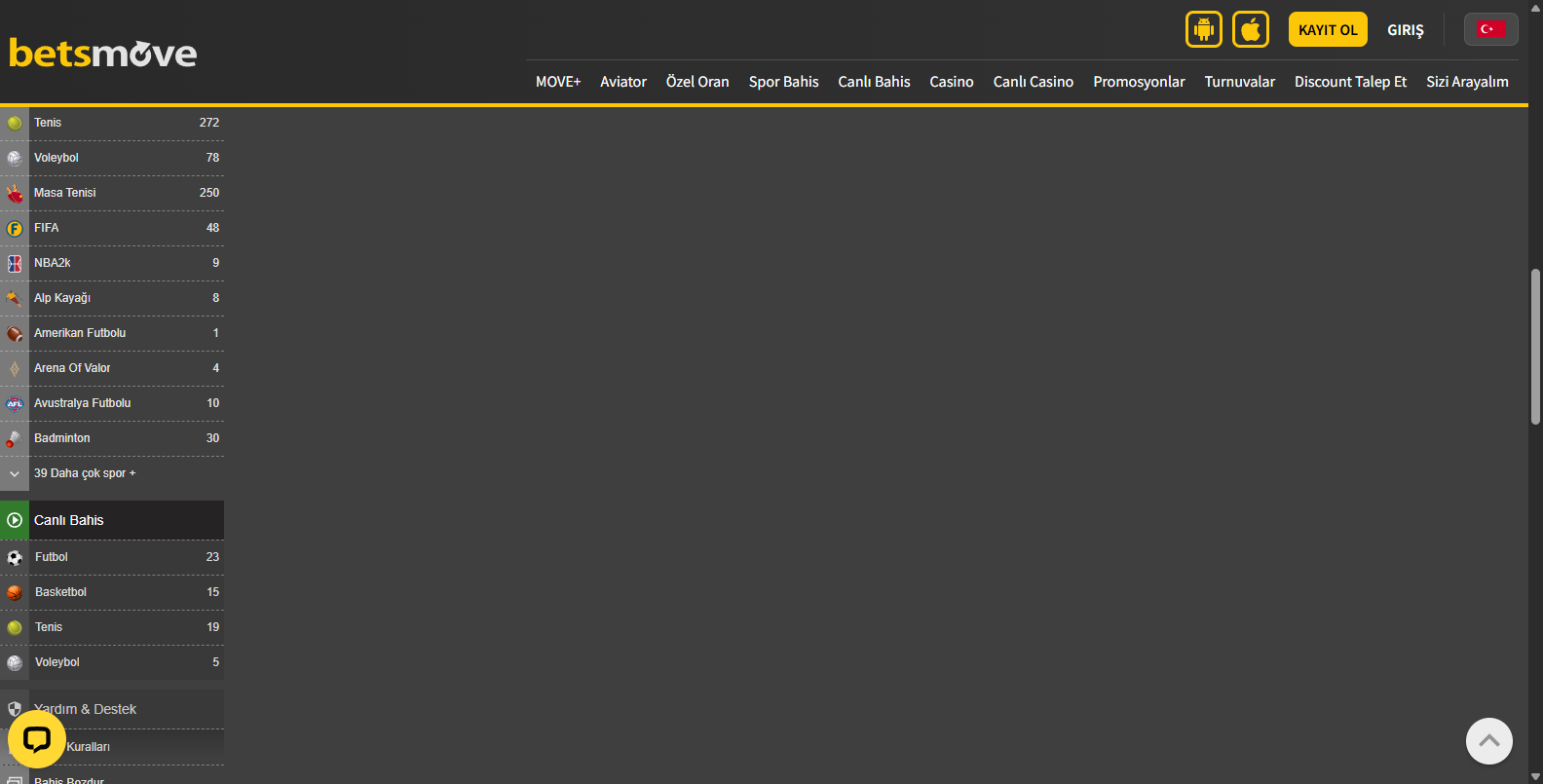Click the Canlı Bahis play icon
The height and width of the screenshot is (784, 1543).
pos(15,520)
